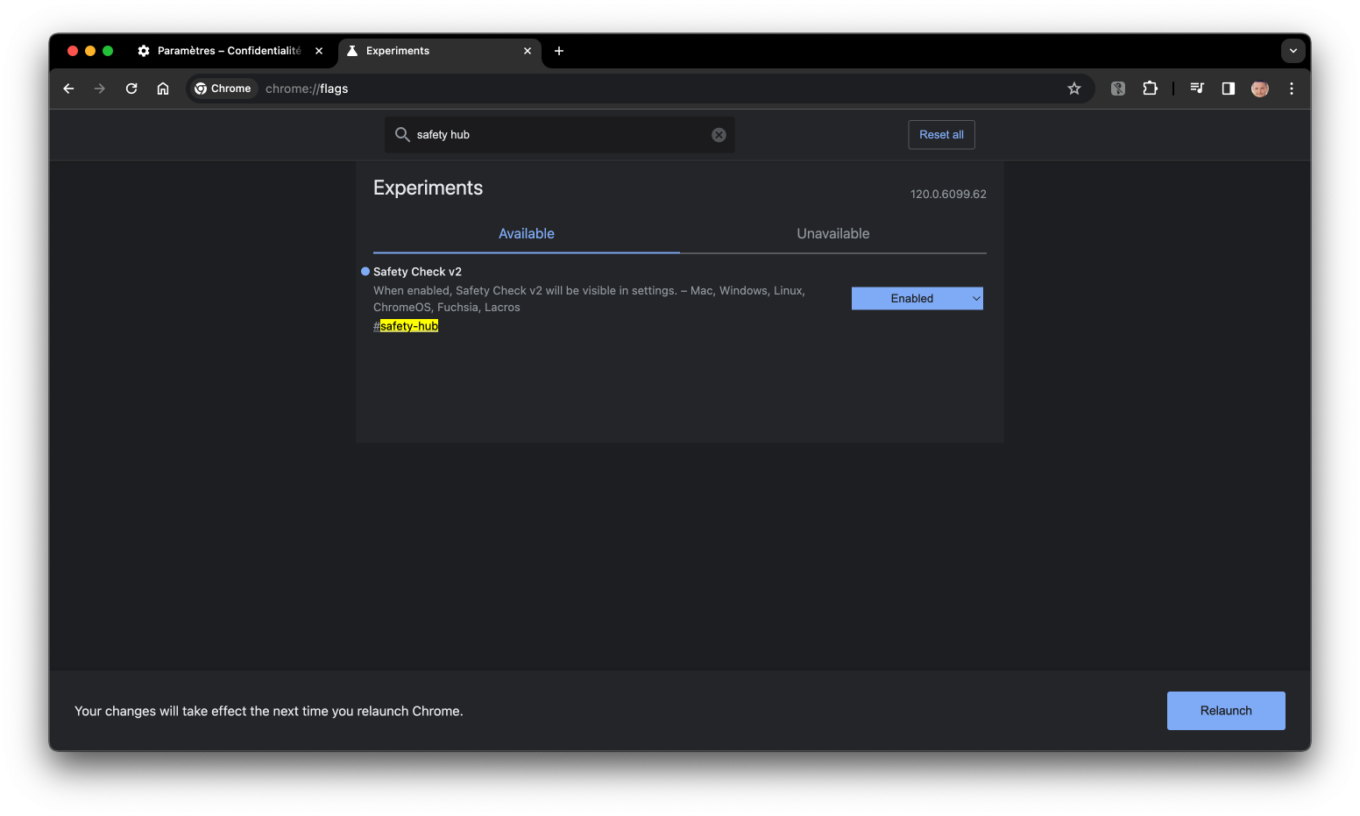Focus the flags search field
This screenshot has height=816, width=1360.
point(559,135)
